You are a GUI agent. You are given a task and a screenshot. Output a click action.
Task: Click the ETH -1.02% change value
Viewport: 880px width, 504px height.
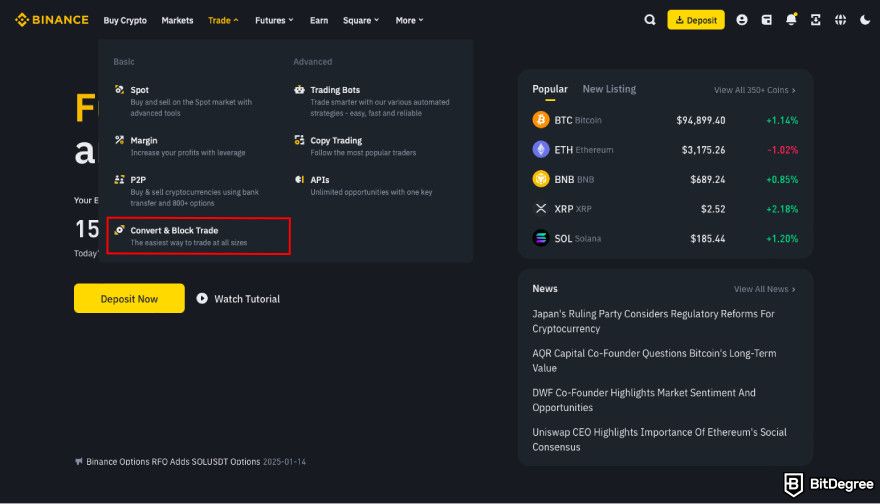[782, 150]
